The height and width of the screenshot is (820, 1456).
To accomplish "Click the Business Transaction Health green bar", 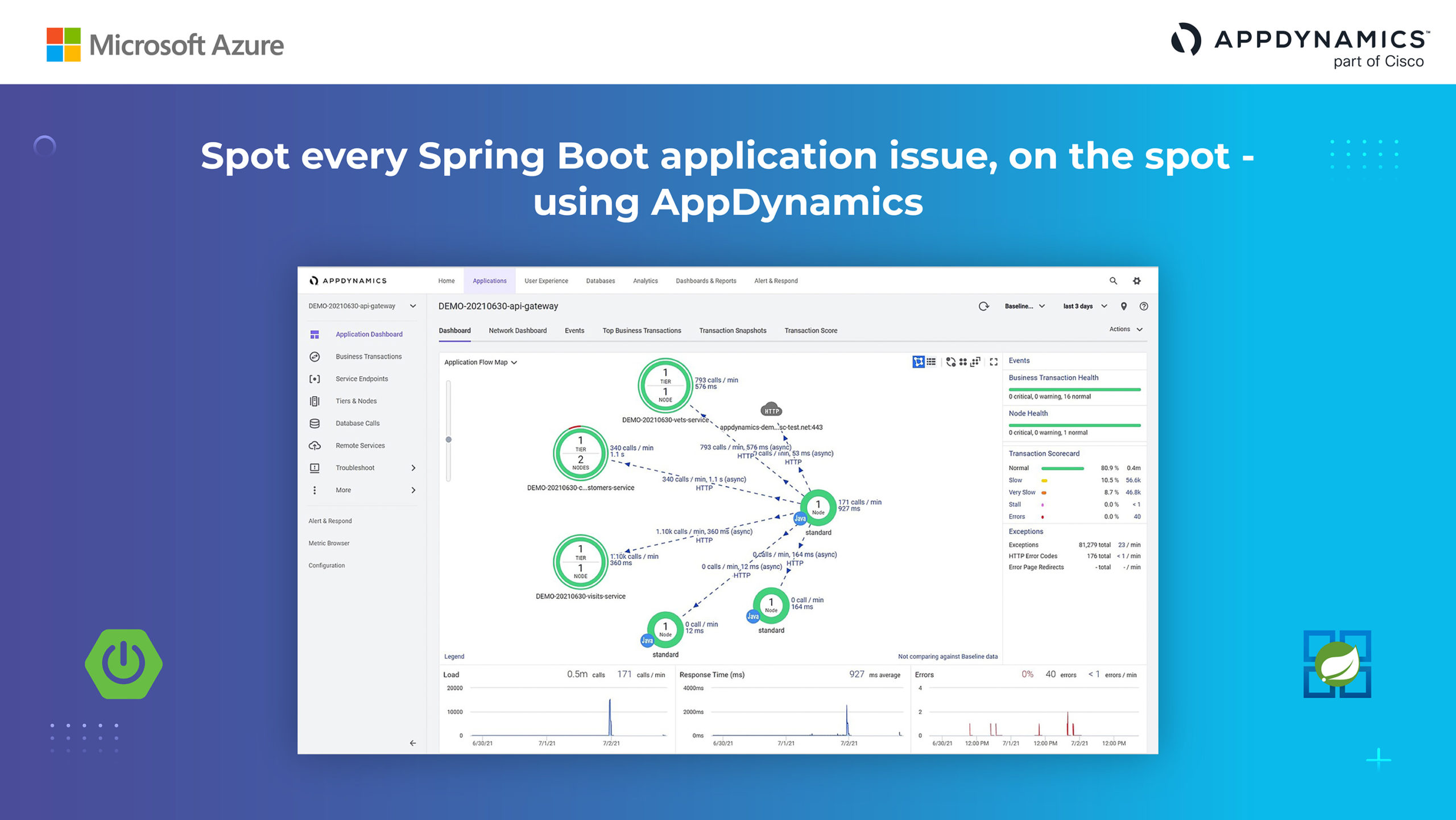I will tap(1074, 389).
